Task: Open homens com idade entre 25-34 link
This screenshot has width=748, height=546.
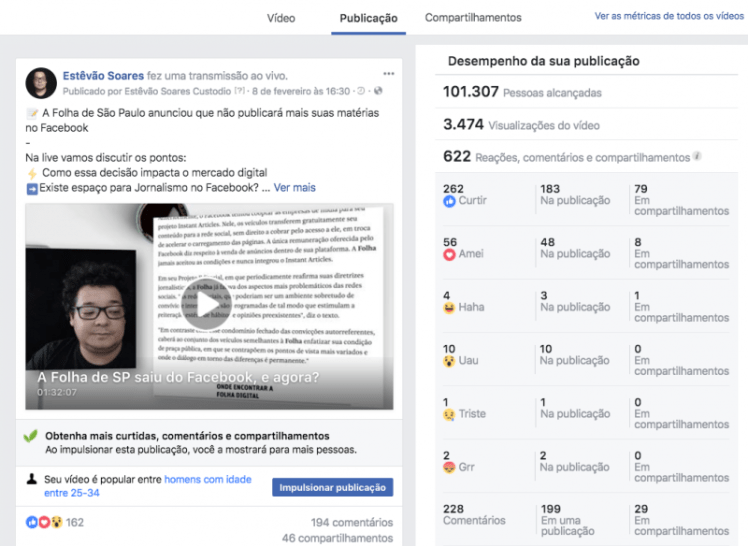Action: pyautogui.click(x=148, y=486)
